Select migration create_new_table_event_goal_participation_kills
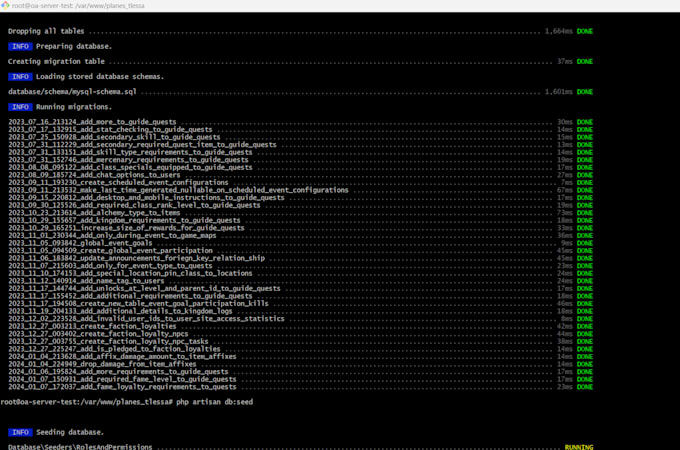 pyautogui.click(x=138, y=304)
